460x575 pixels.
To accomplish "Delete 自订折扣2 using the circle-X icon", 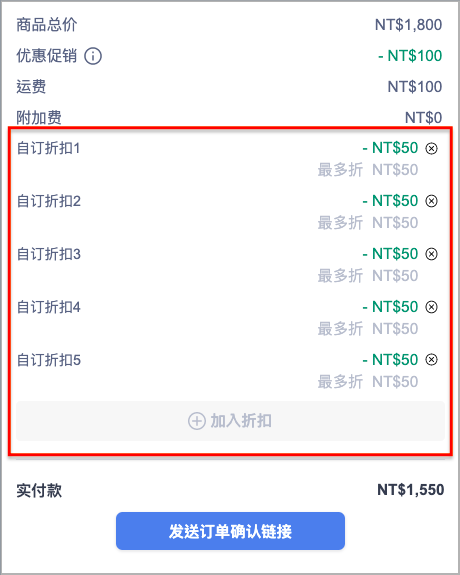I will (431, 201).
